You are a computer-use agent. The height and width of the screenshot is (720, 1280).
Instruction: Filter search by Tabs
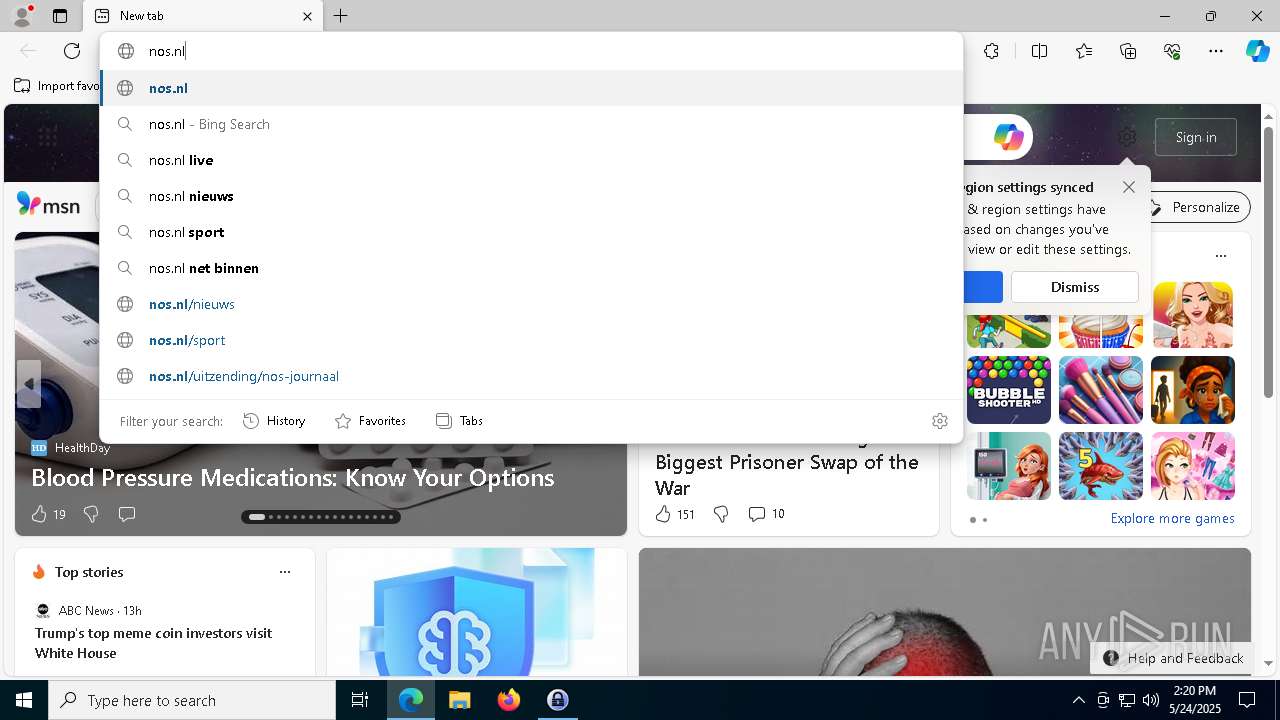[460, 421]
